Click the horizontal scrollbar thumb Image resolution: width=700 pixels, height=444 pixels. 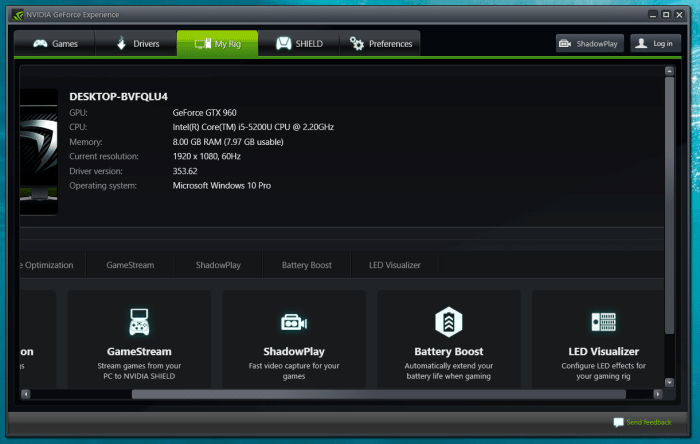(x=379, y=394)
